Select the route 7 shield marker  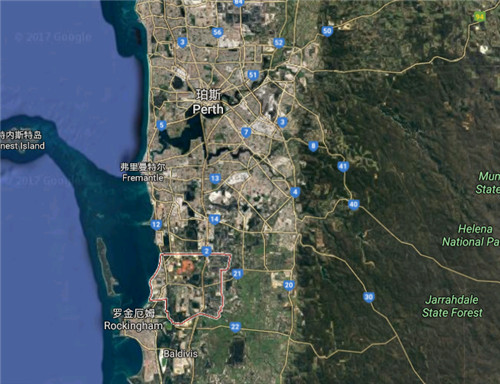[246, 132]
